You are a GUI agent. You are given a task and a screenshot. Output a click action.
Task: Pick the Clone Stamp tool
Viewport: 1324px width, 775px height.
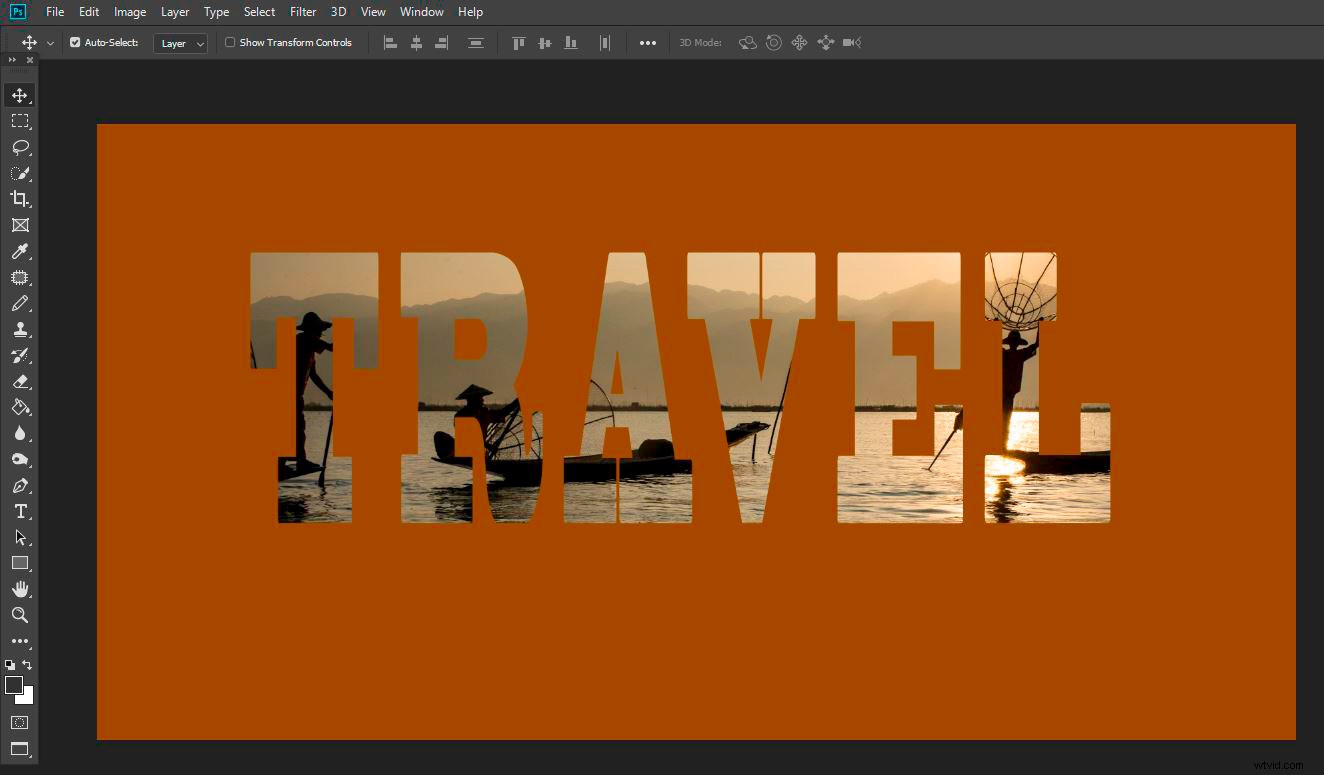(x=20, y=329)
